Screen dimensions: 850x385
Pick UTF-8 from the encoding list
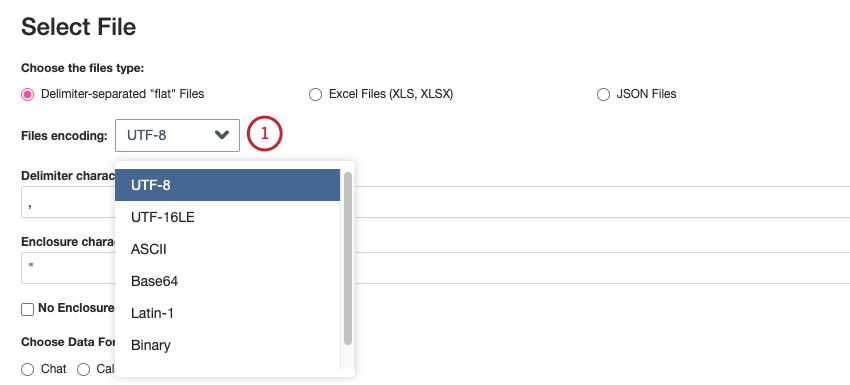(x=227, y=185)
